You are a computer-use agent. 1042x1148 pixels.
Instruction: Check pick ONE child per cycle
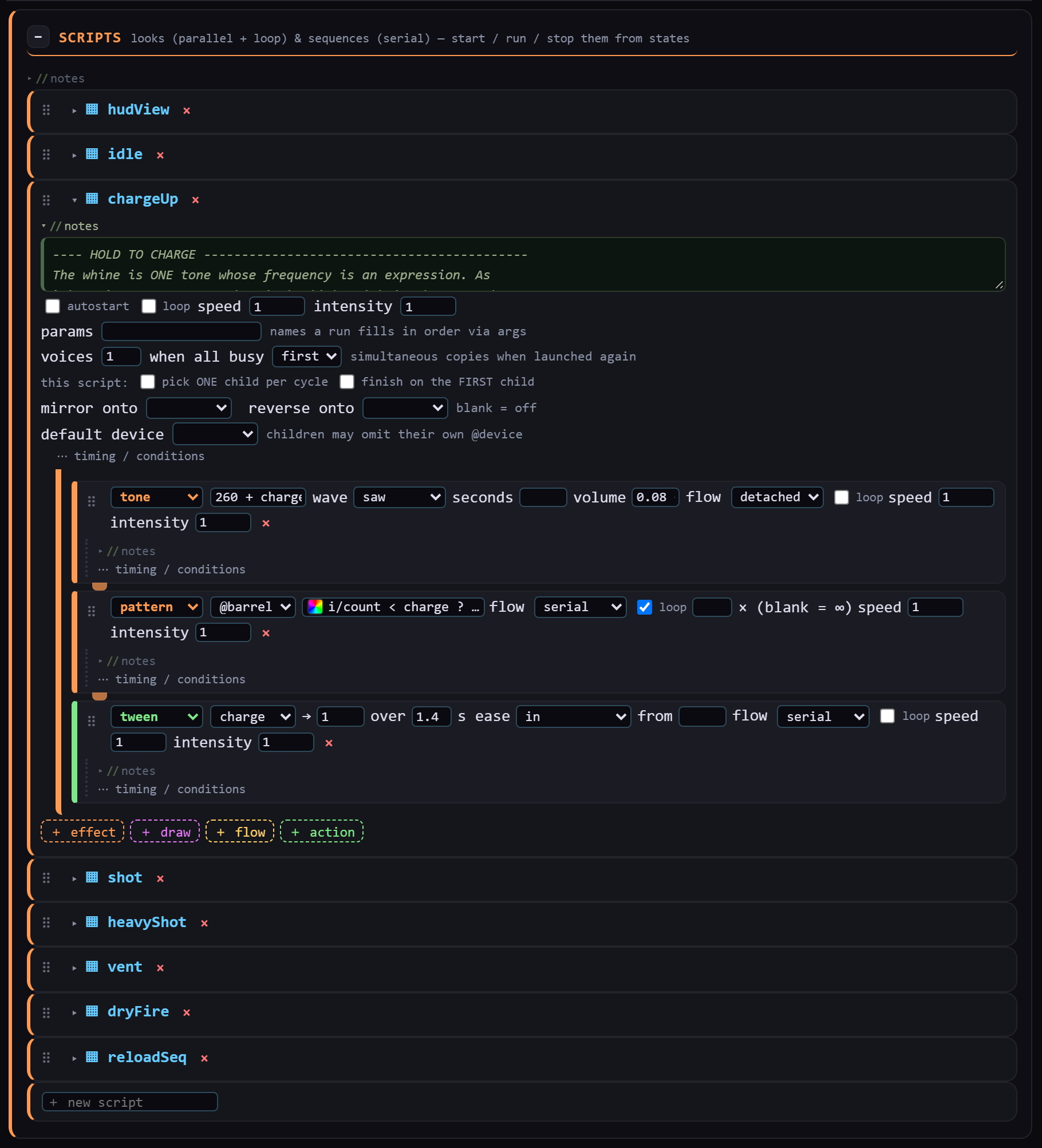pos(148,382)
